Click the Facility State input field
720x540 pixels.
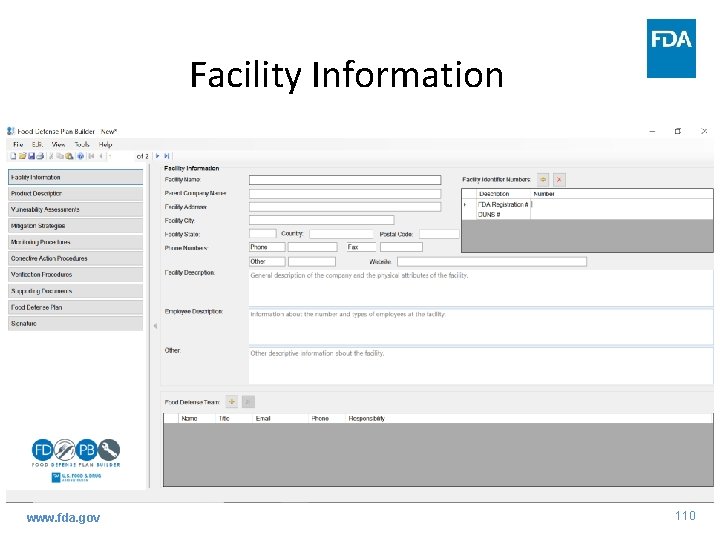click(263, 234)
